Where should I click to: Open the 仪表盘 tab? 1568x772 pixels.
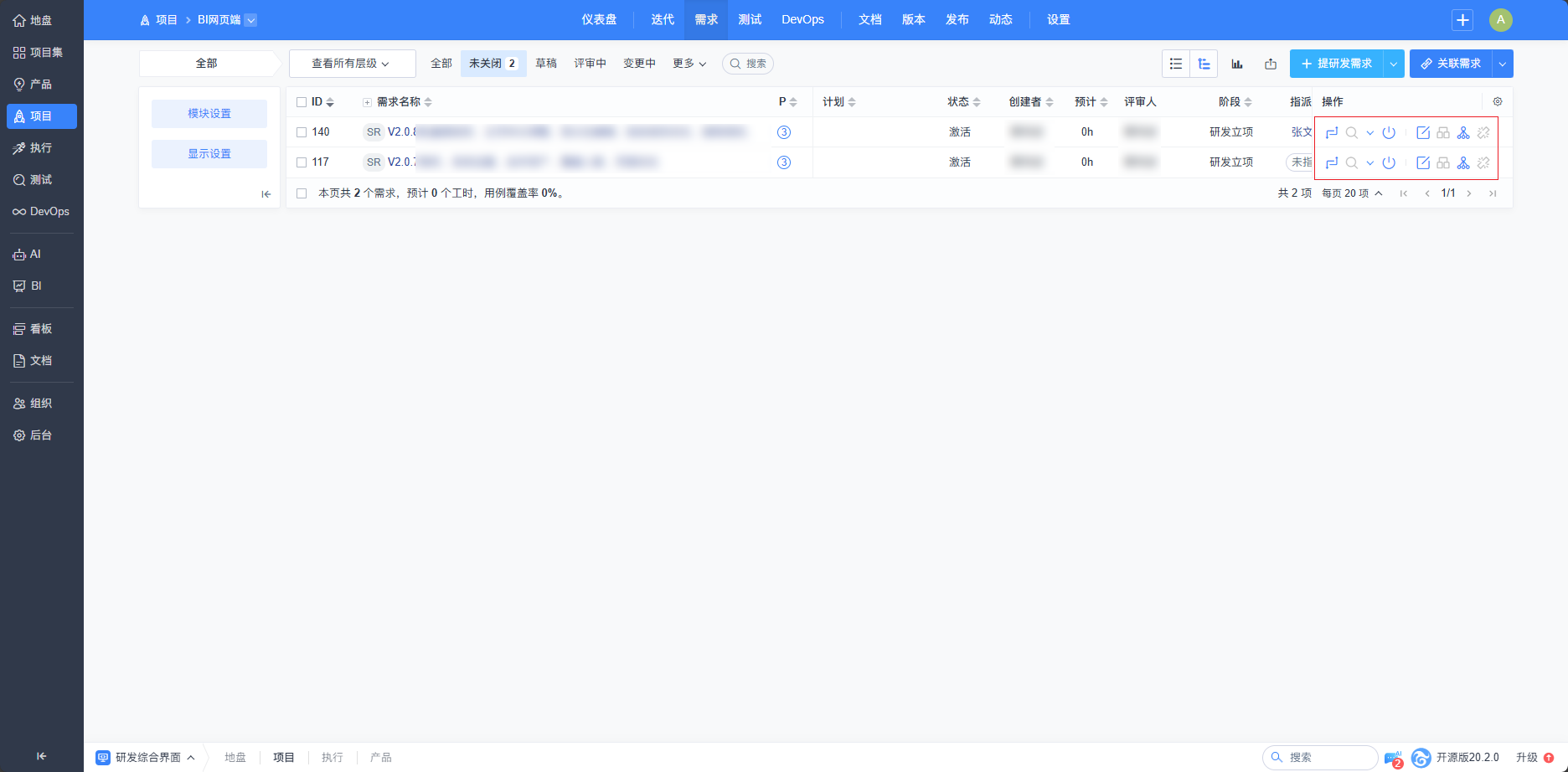[x=599, y=20]
